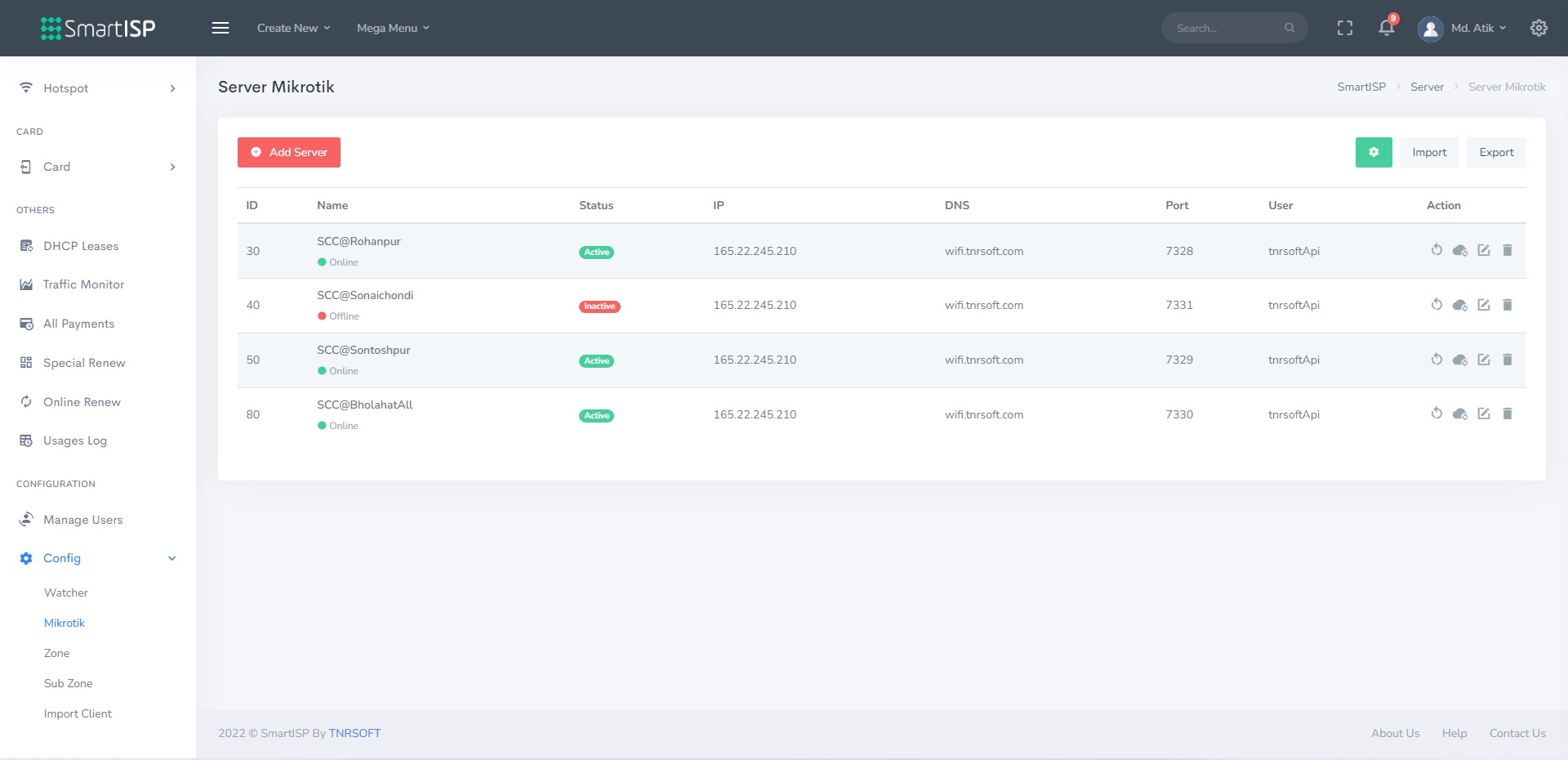Toggle fullscreen mode icon
The image size is (1568, 760).
pyautogui.click(x=1345, y=29)
